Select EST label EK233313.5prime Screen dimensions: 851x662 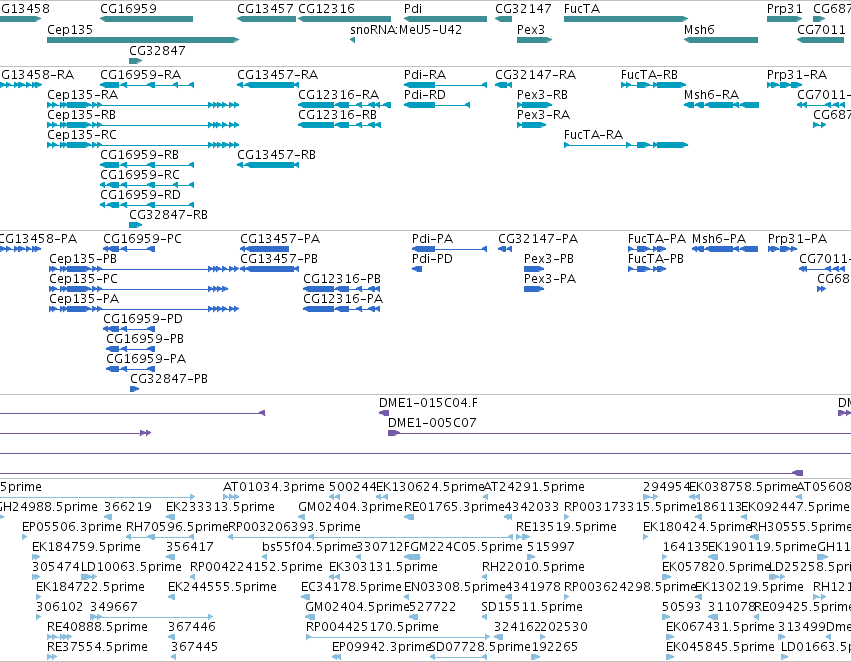click(220, 507)
